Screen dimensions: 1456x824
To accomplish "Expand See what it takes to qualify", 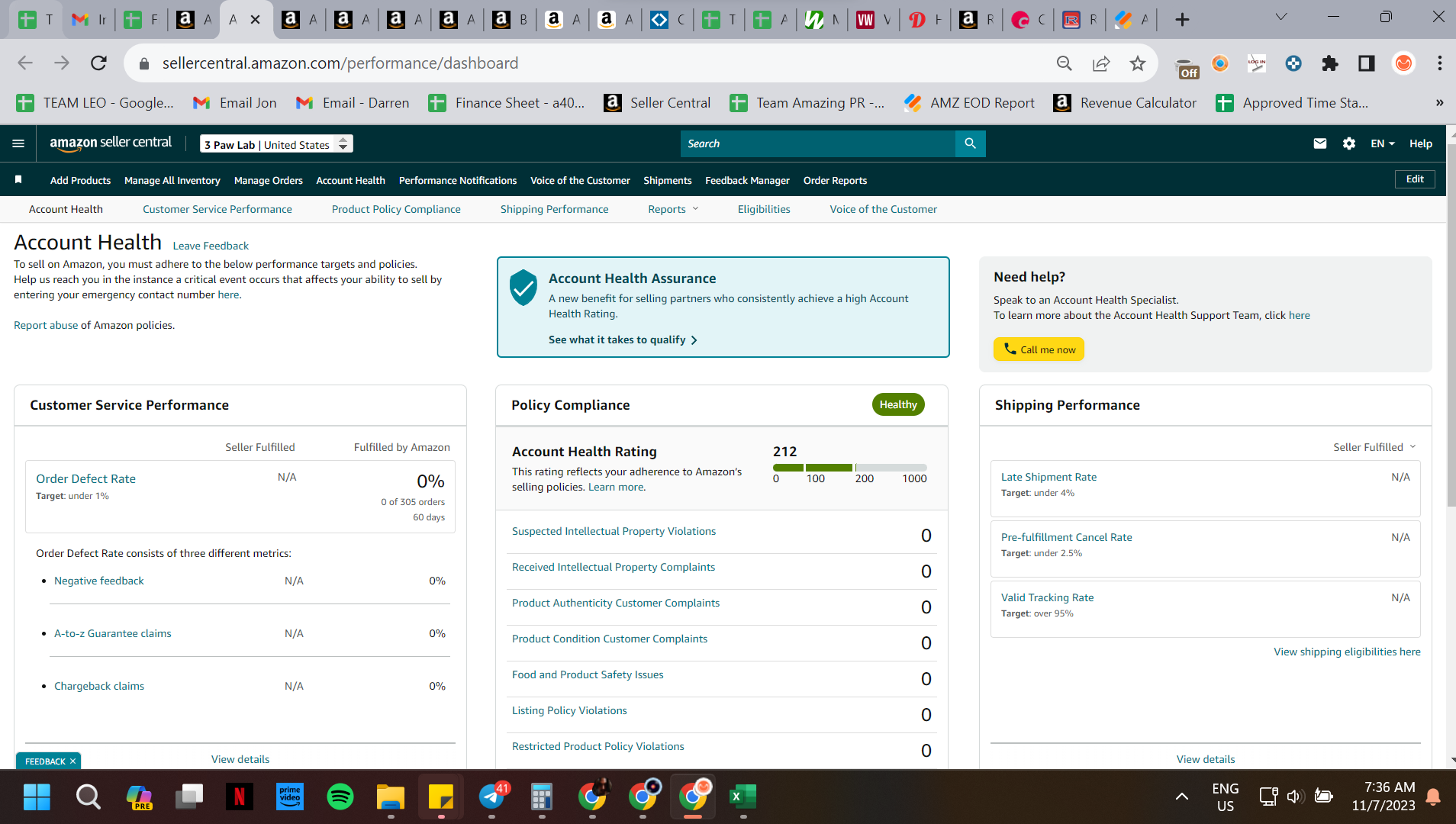I will 623,340.
